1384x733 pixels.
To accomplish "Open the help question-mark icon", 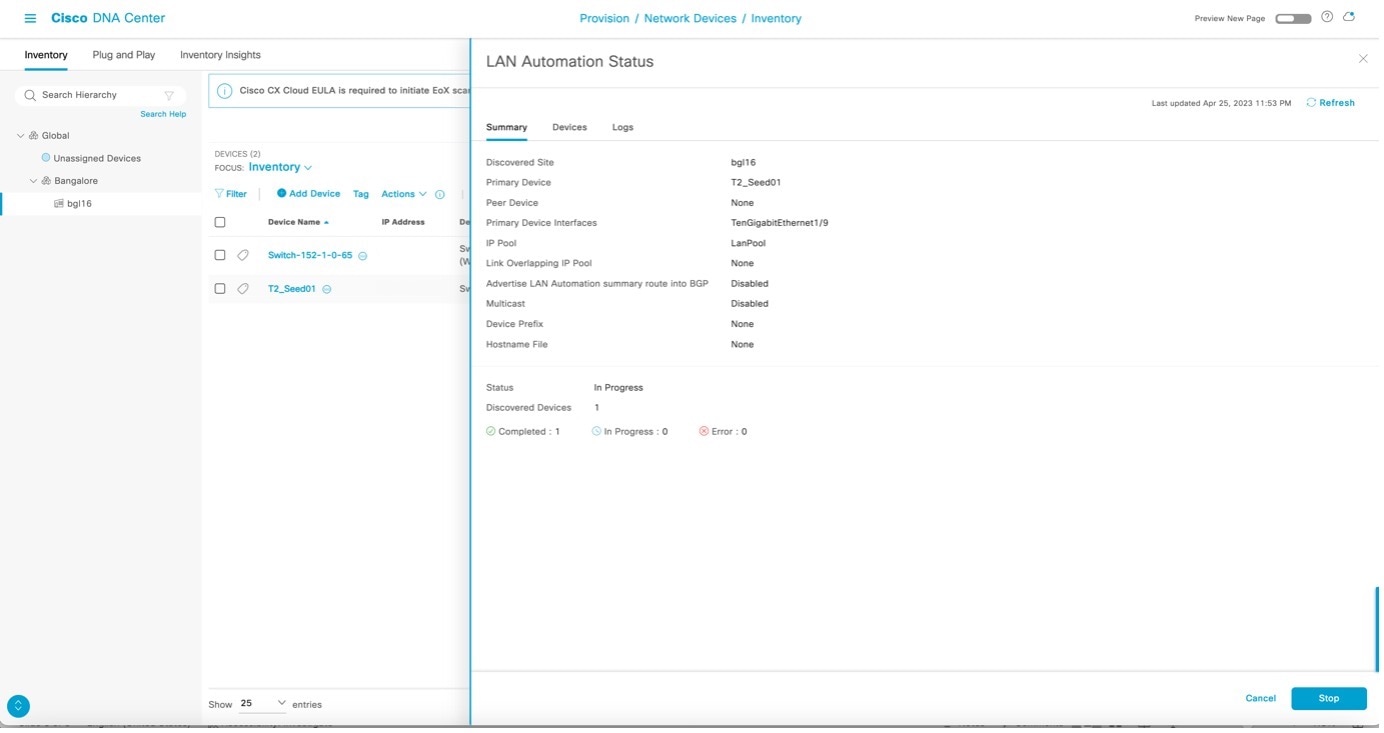I will tap(1327, 17).
